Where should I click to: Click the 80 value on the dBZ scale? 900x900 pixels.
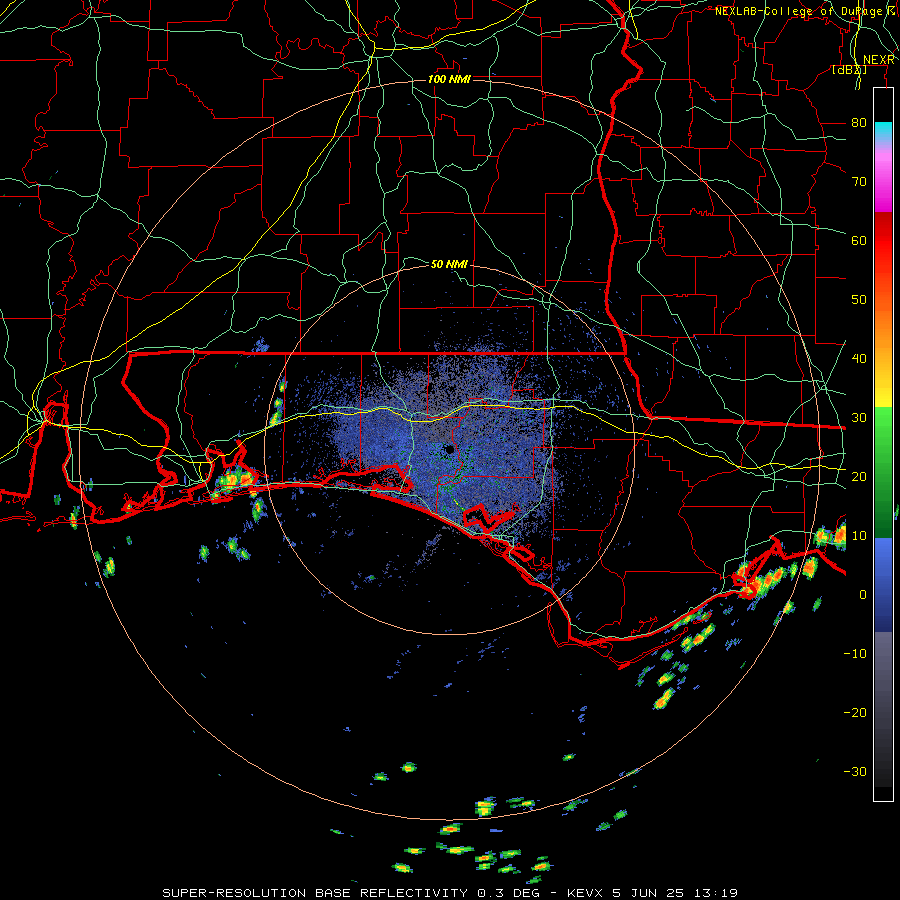point(859,122)
